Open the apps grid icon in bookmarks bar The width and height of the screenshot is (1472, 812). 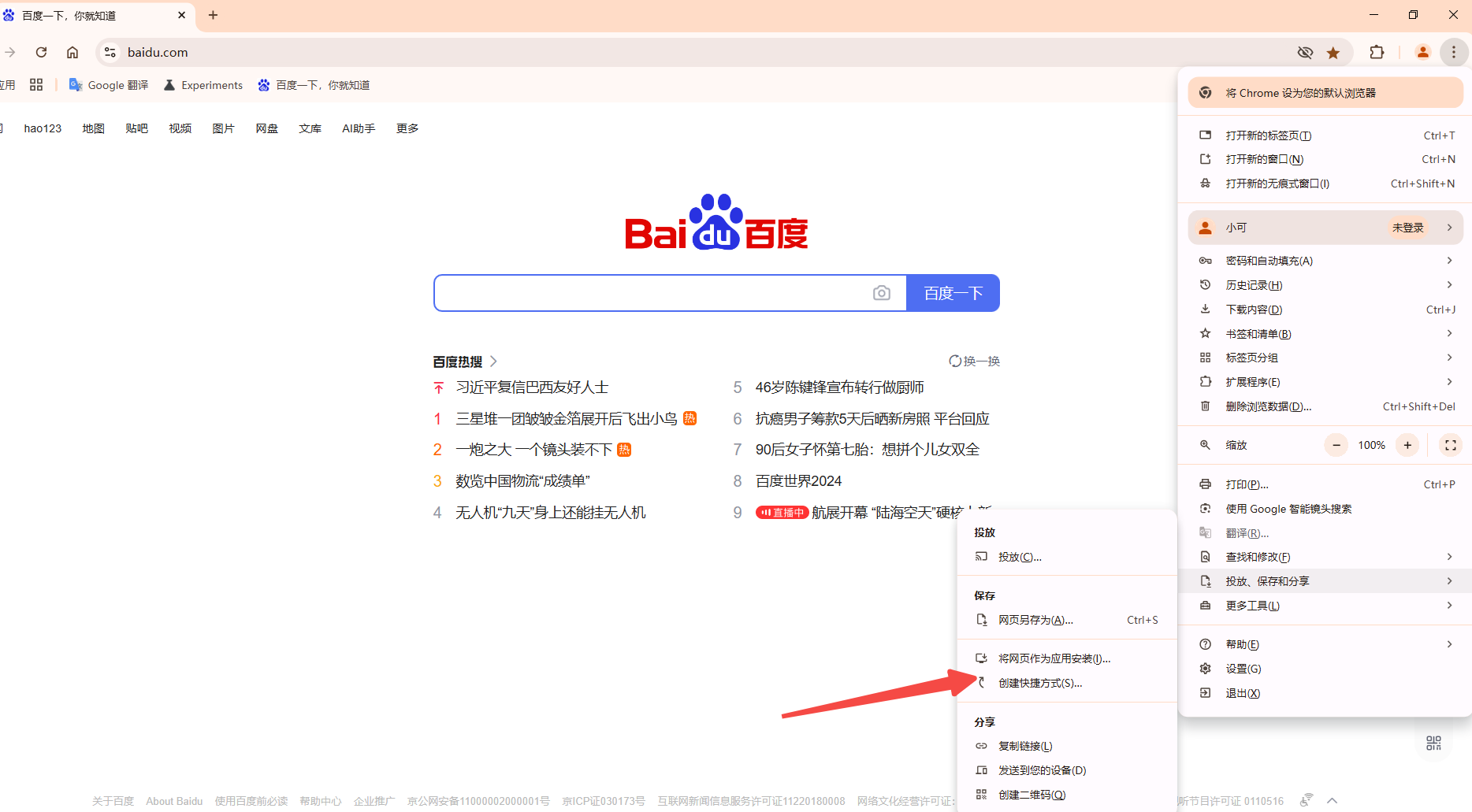36,85
